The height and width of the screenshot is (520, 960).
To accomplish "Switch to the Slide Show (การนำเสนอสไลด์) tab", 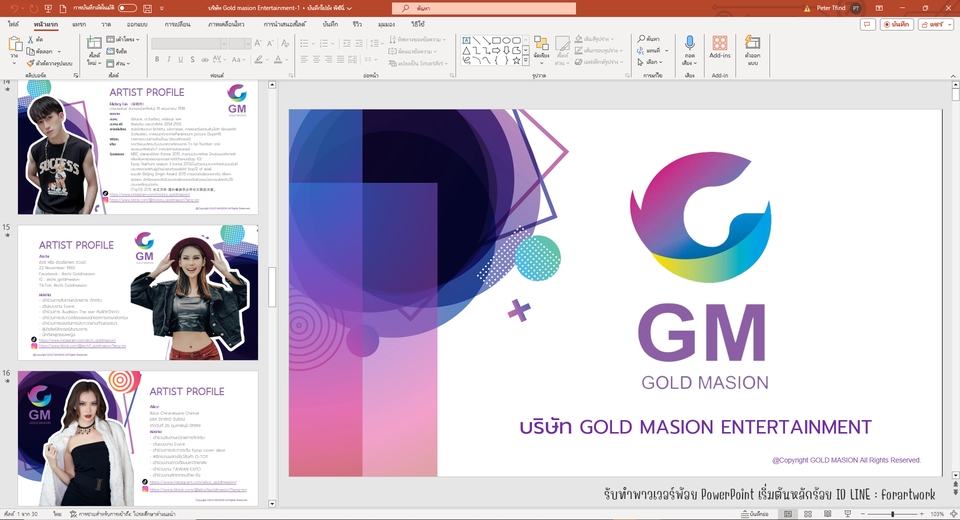I will tap(285, 24).
